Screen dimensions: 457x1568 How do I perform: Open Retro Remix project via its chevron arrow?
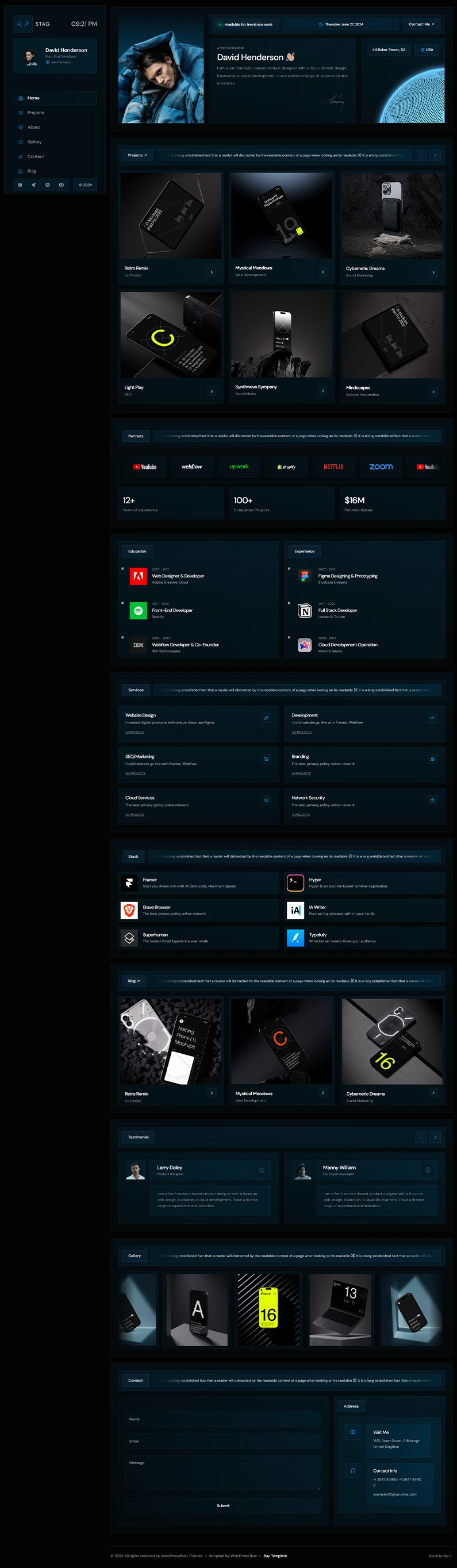pos(212,272)
